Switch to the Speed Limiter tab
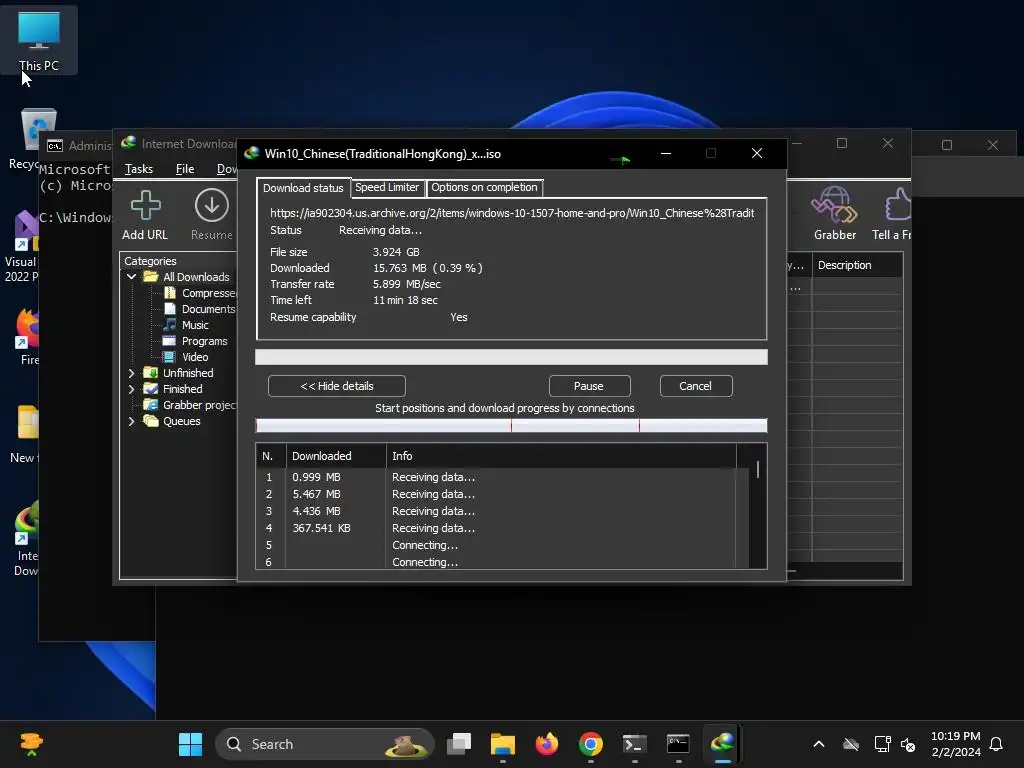Screen dimensions: 1024x768 click(387, 187)
